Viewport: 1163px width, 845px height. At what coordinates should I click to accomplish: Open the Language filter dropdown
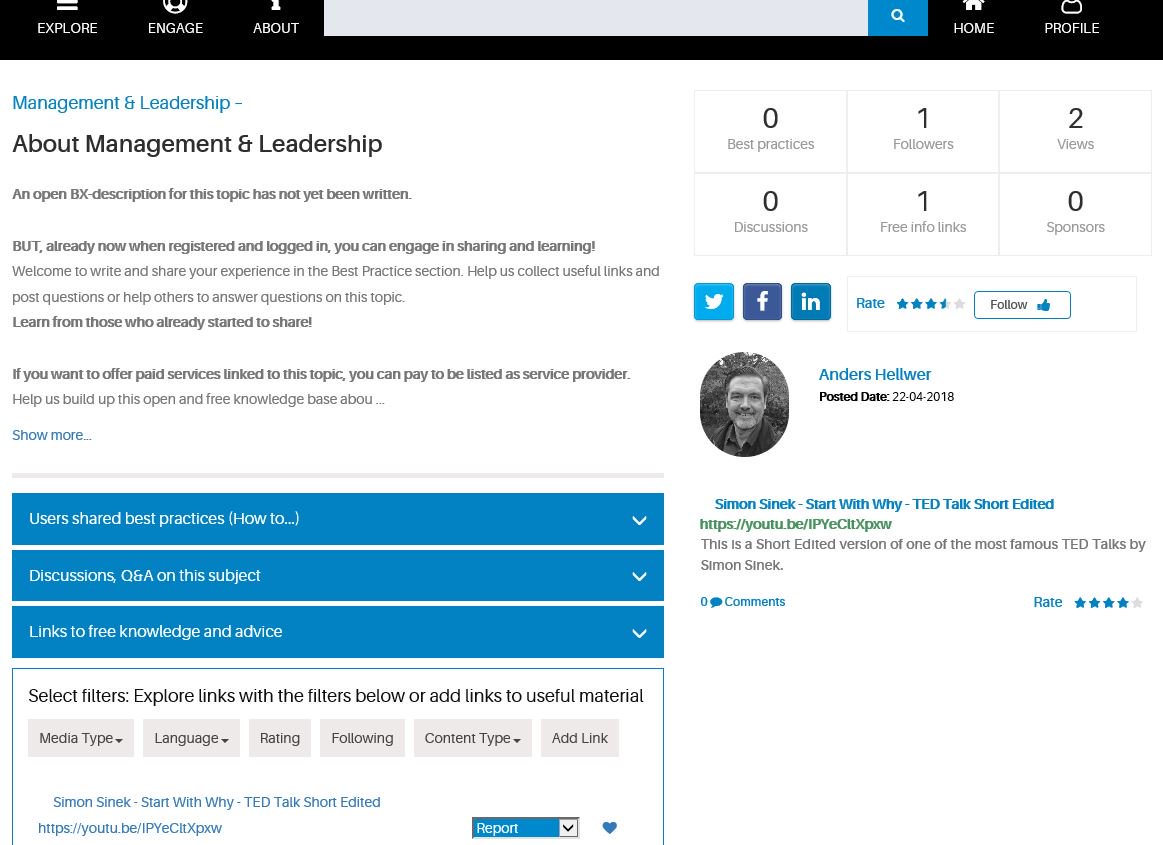pos(191,738)
